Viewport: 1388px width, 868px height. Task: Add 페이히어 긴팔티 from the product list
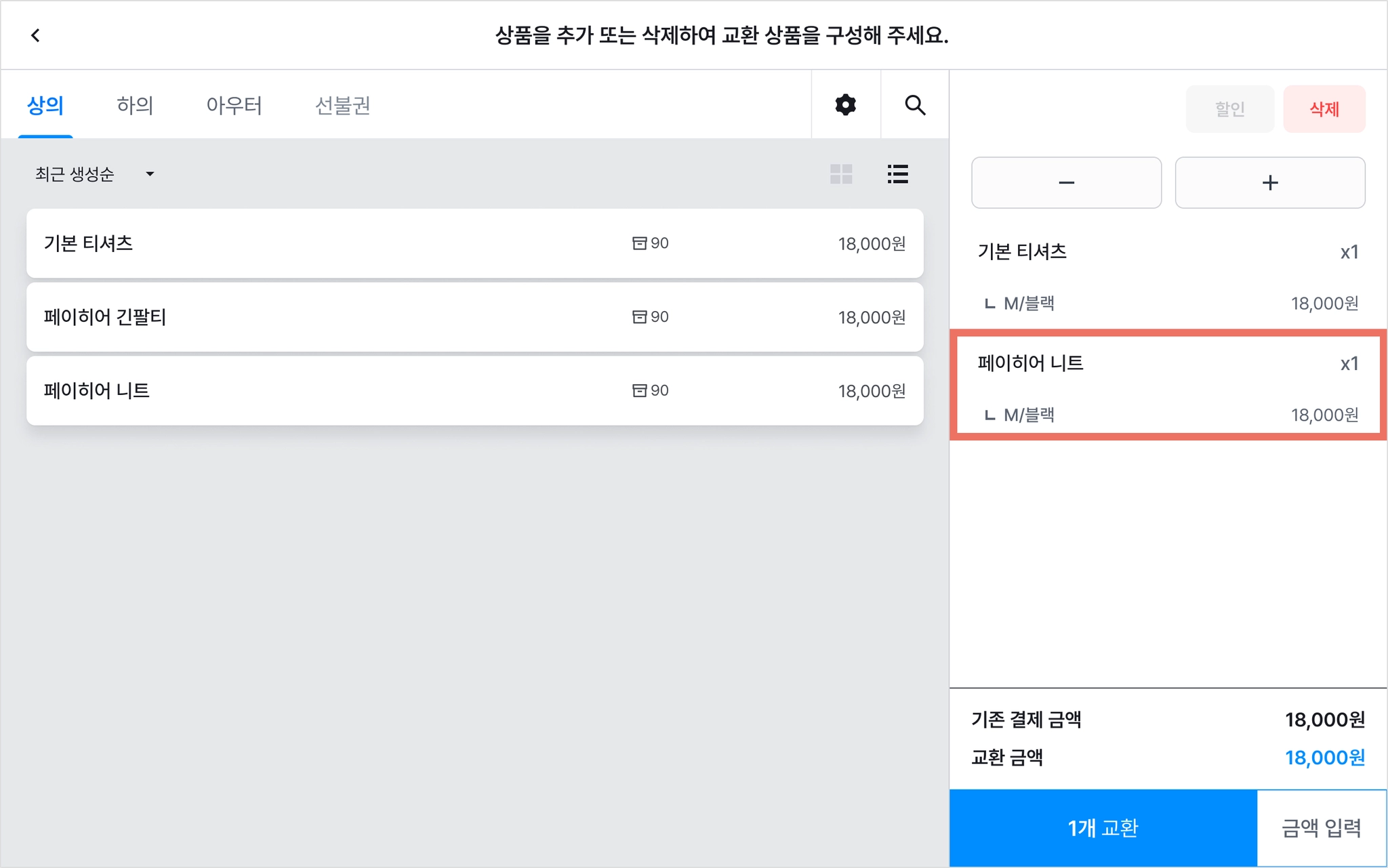click(474, 317)
